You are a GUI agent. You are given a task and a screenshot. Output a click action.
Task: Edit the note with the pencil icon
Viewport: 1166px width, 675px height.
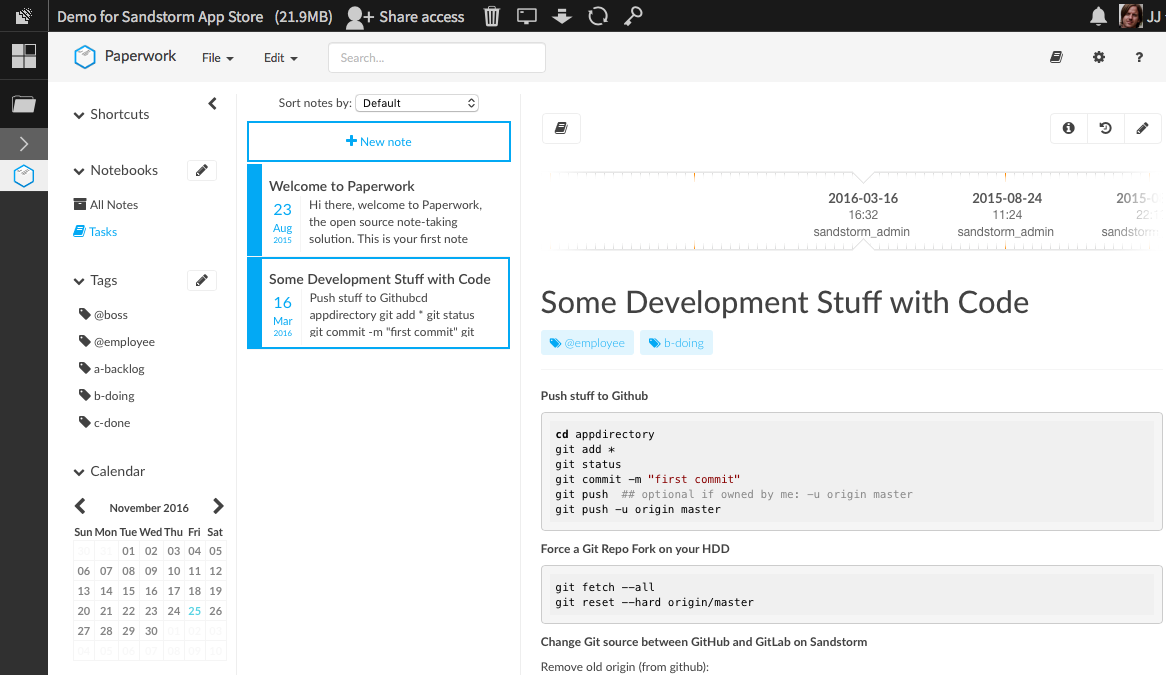[x=1142, y=128]
